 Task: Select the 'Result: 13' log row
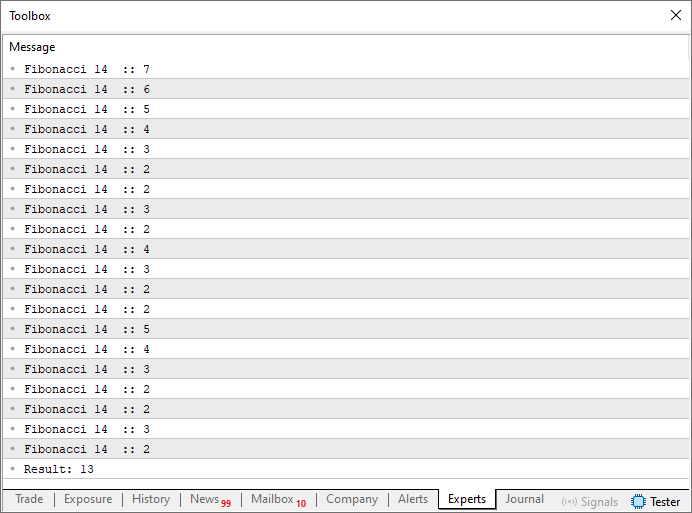346,469
